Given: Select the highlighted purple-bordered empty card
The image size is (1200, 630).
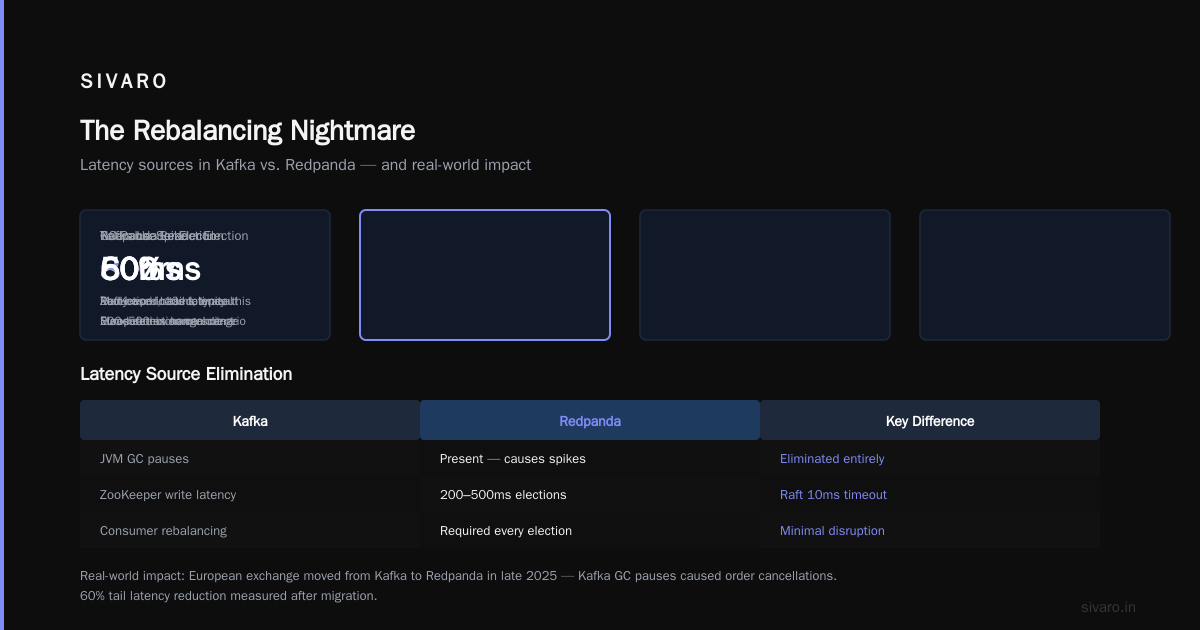Looking at the screenshot, I should [485, 275].
